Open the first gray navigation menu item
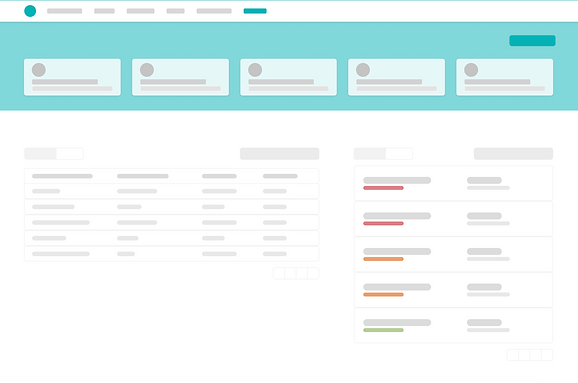 [65, 11]
